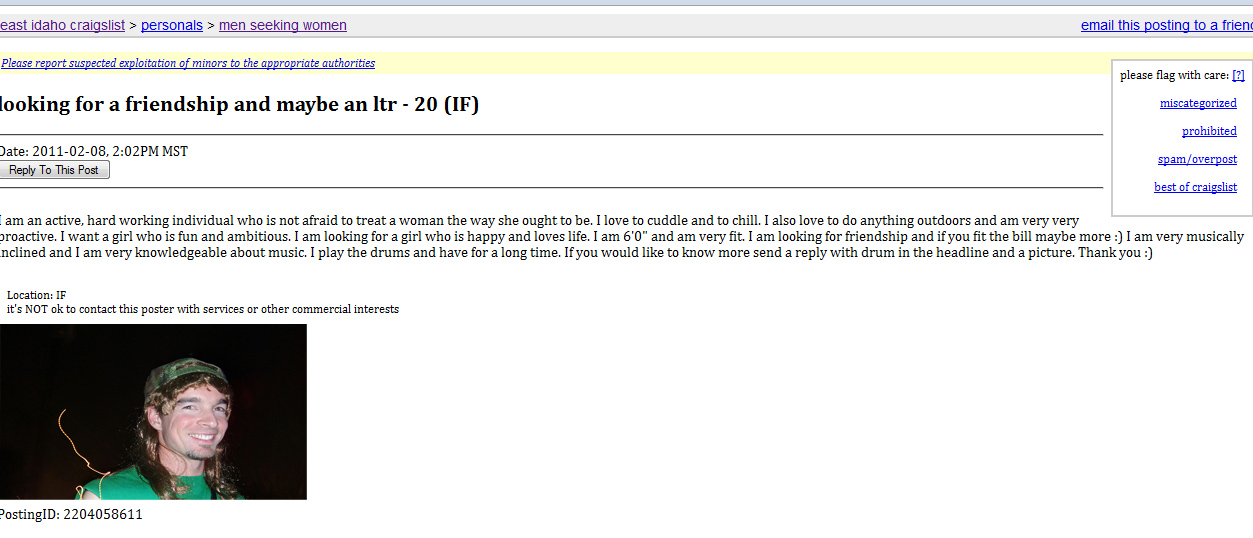Flag the post as spam/overpost
This screenshot has height=538, width=1253.
tap(1197, 160)
